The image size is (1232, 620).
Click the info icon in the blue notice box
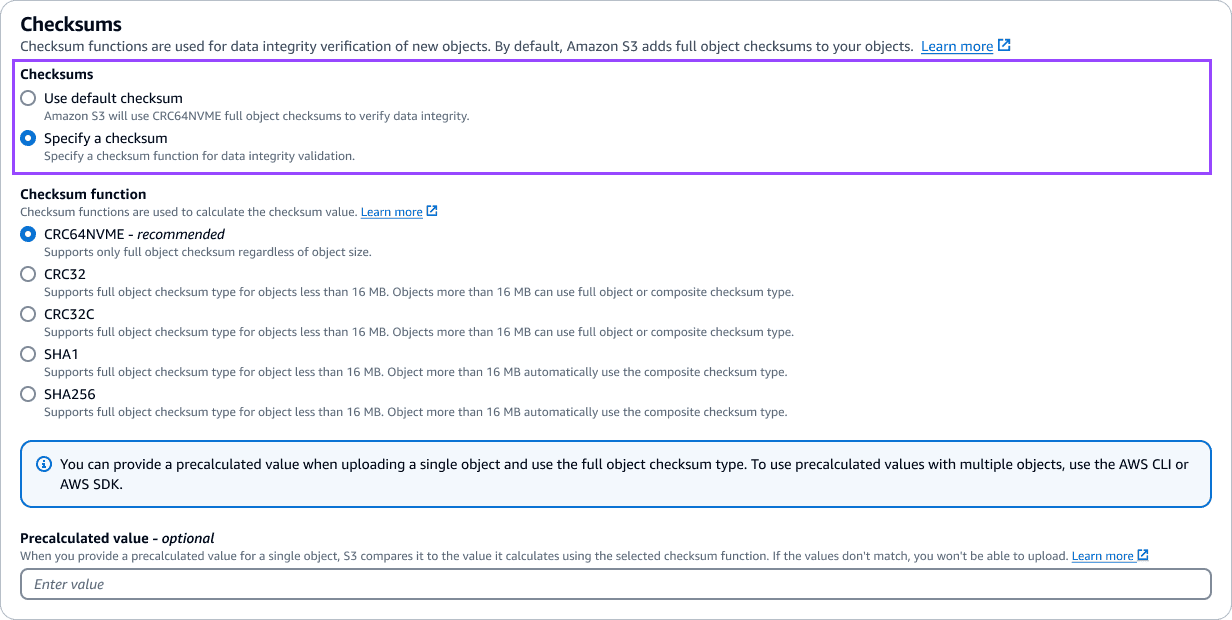click(x=44, y=465)
